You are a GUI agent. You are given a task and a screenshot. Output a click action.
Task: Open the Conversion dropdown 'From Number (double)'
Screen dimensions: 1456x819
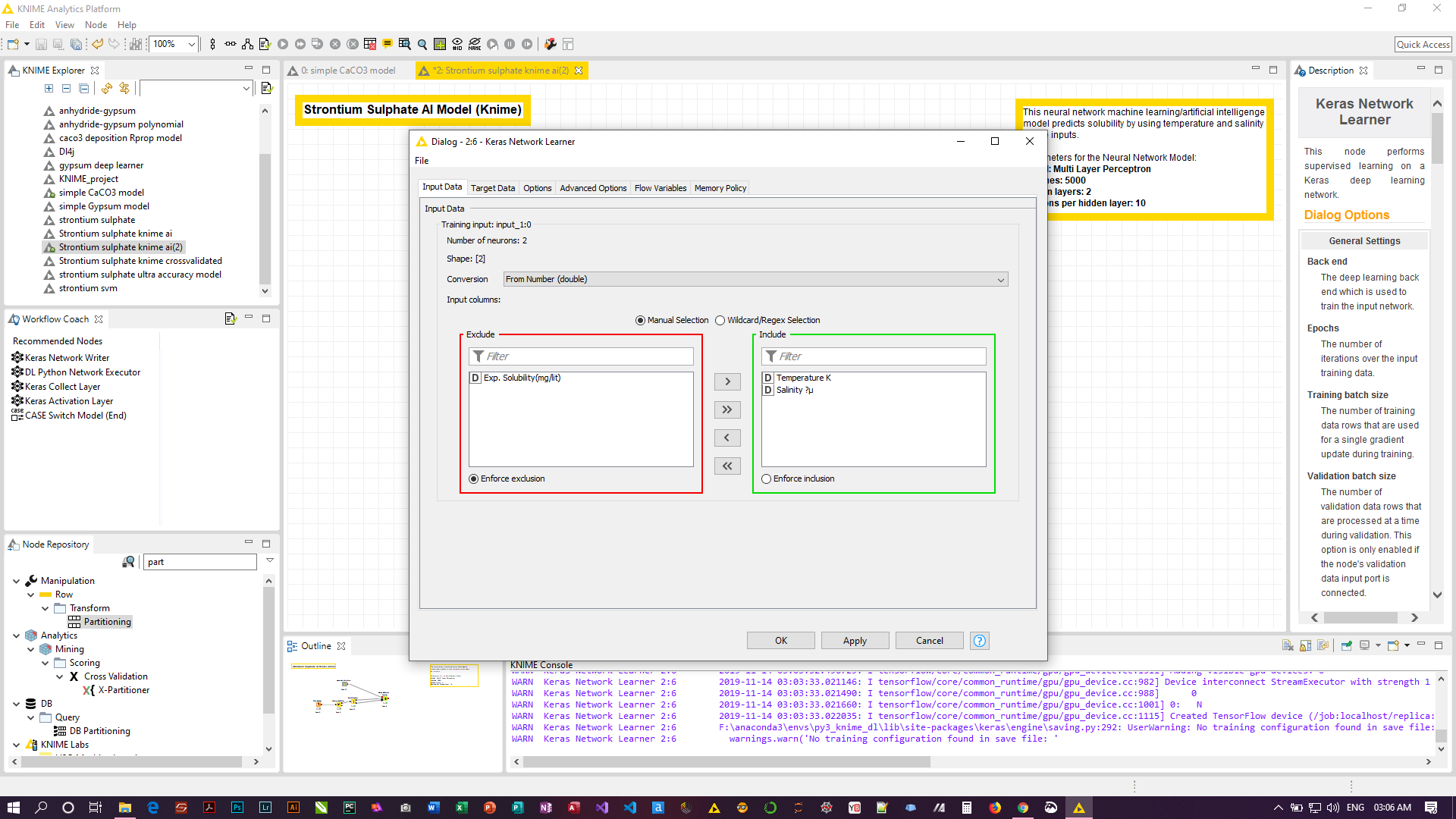(x=755, y=279)
